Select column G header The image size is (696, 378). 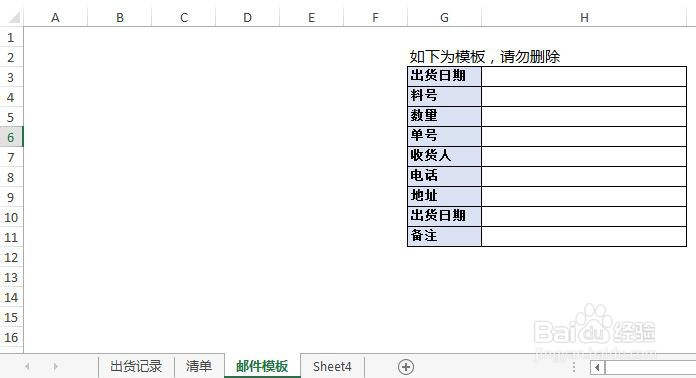click(x=444, y=18)
